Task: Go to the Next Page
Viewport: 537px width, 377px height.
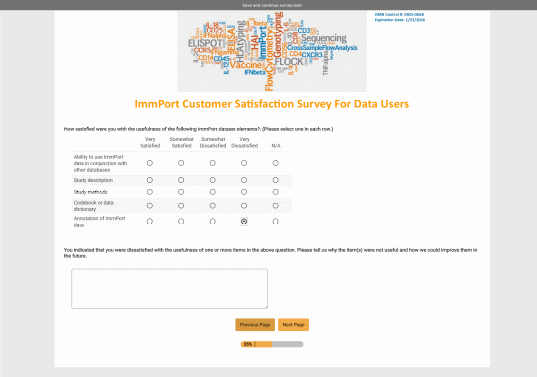Action: pyautogui.click(x=294, y=325)
